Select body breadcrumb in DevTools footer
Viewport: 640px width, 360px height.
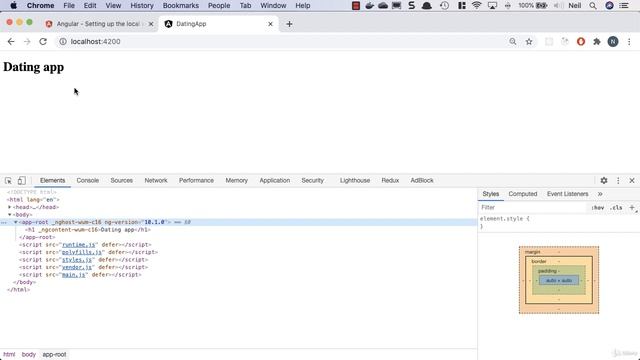click(x=29, y=354)
